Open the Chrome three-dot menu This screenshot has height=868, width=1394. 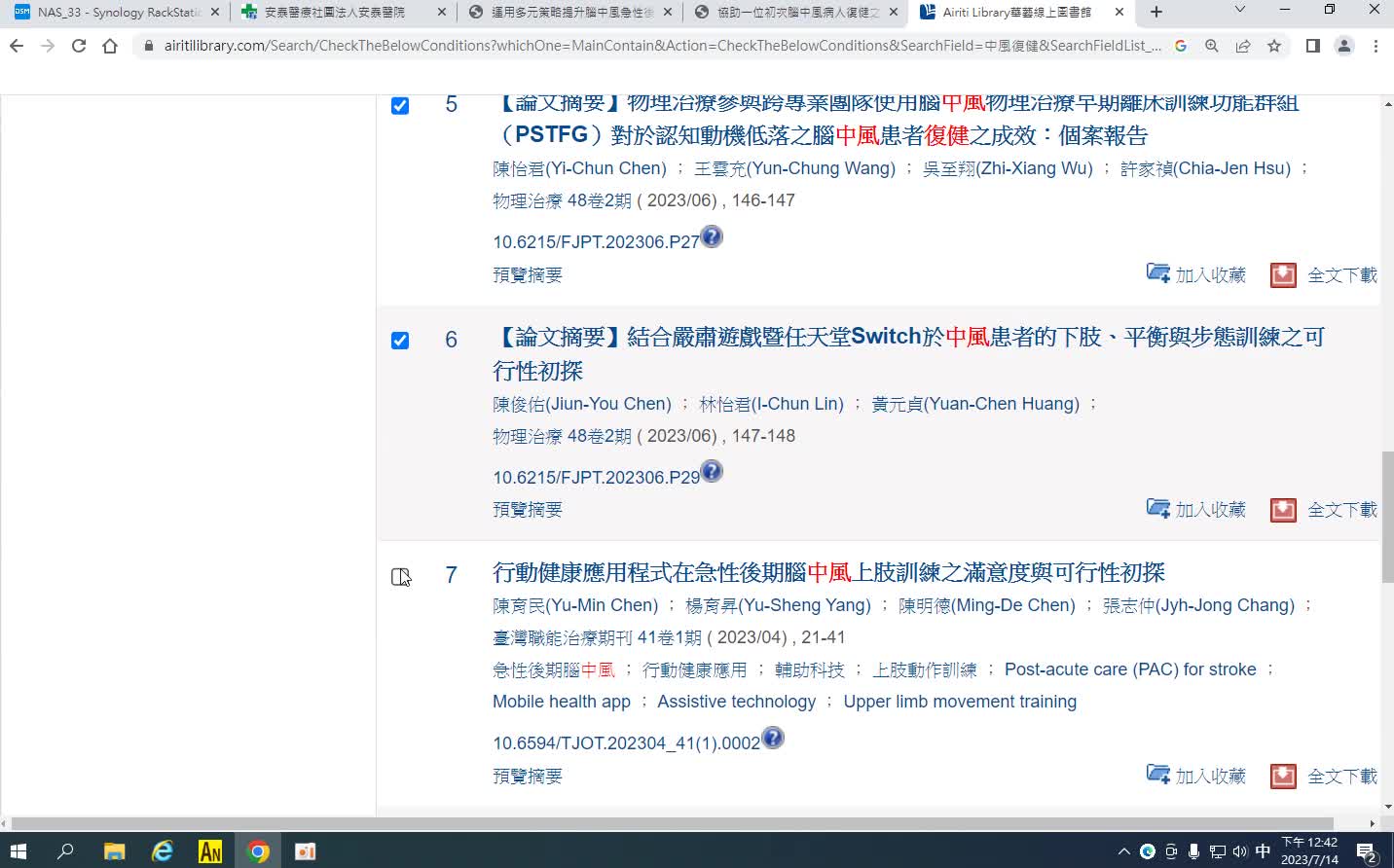click(1376, 46)
